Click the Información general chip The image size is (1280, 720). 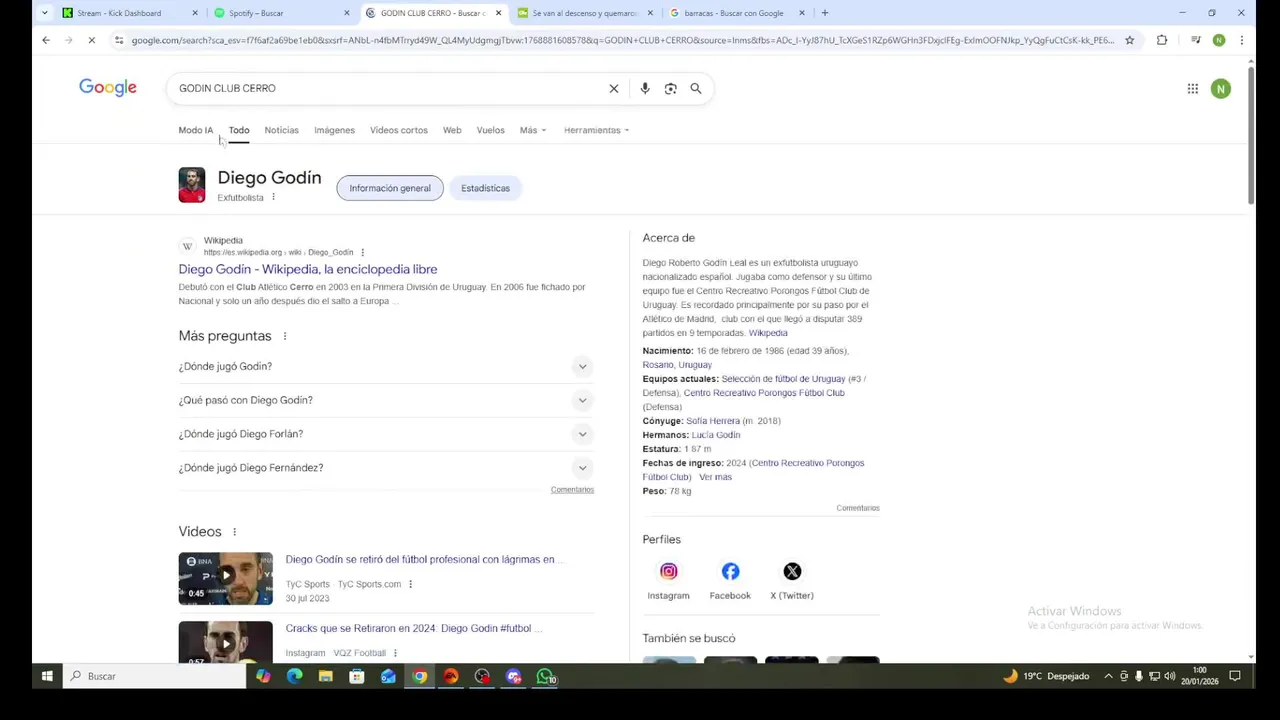[x=390, y=188]
